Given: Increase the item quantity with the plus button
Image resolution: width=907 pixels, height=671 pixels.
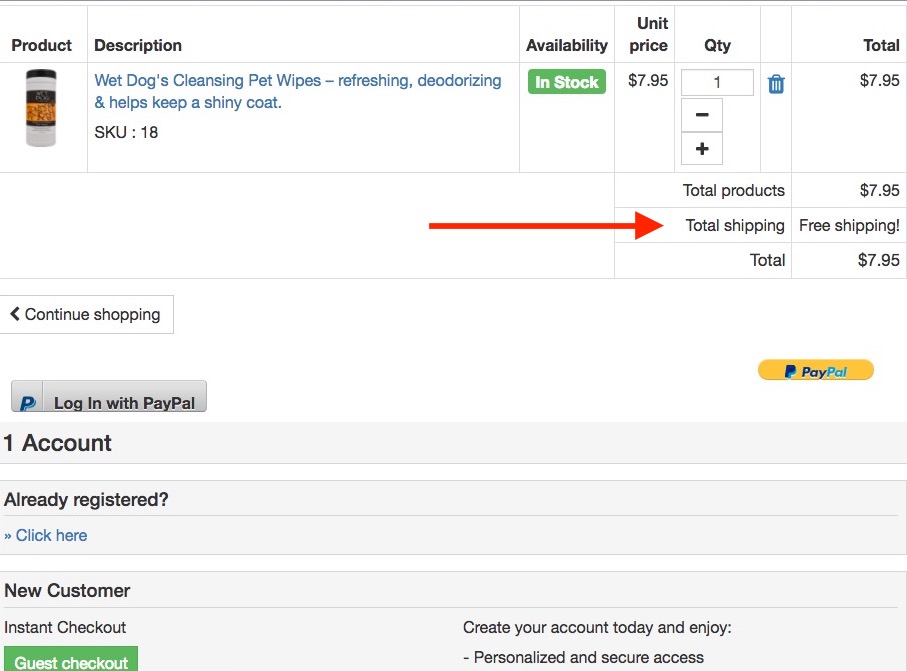Looking at the screenshot, I should coord(701,148).
